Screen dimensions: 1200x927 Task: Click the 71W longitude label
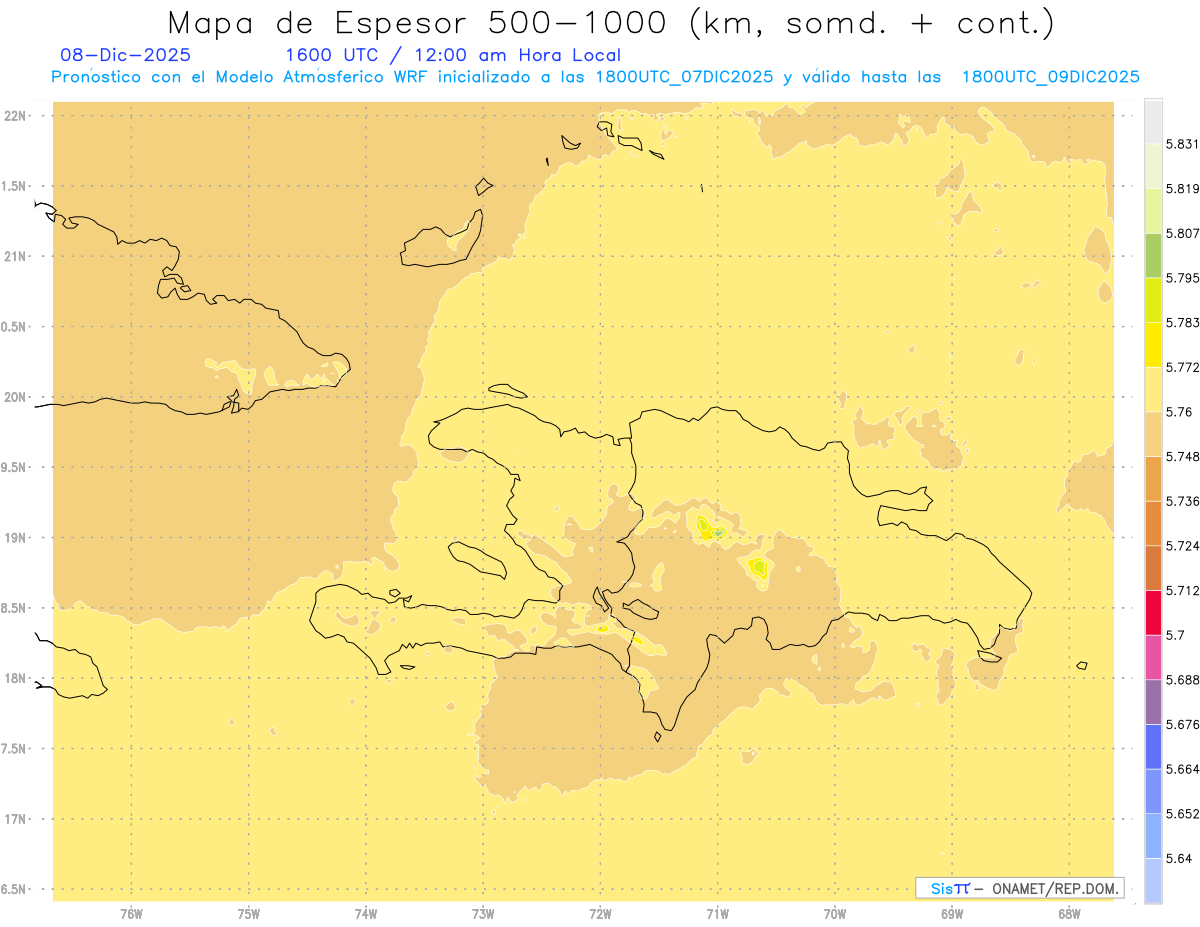point(717,914)
